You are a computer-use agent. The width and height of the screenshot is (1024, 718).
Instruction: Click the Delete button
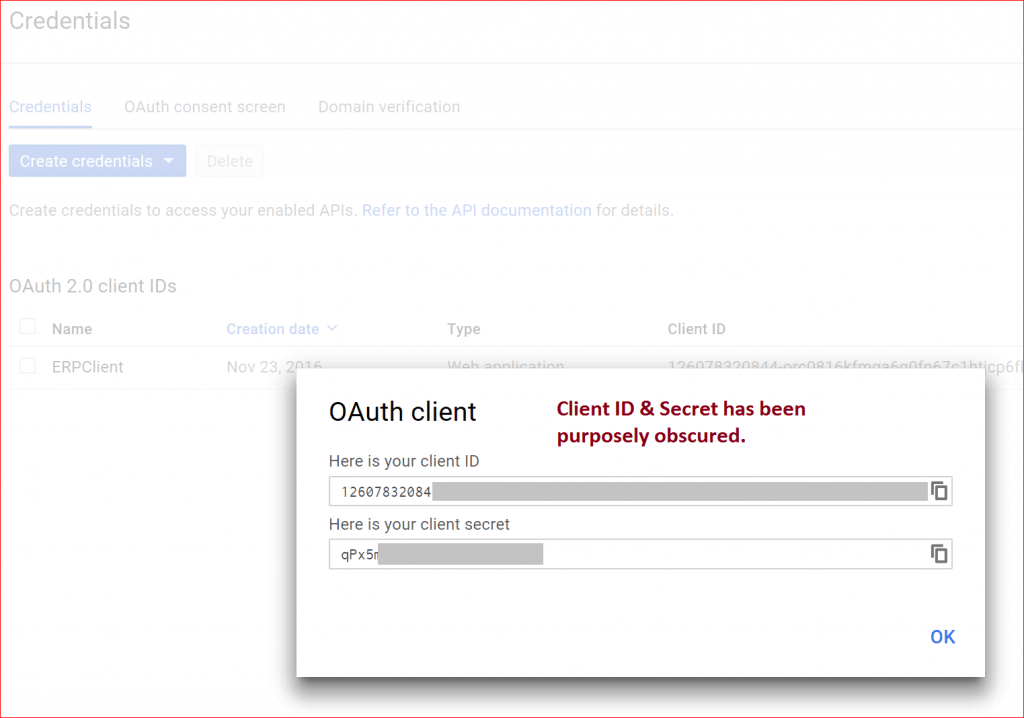click(229, 161)
